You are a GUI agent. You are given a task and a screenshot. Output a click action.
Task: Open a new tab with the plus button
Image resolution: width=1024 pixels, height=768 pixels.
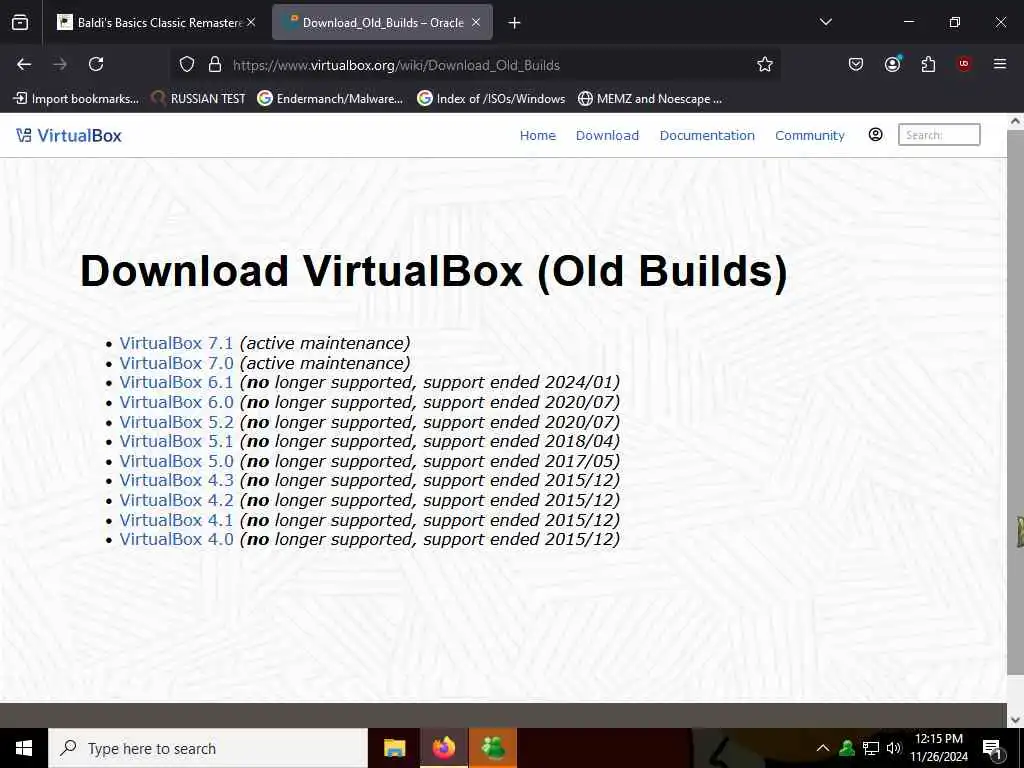point(515,23)
